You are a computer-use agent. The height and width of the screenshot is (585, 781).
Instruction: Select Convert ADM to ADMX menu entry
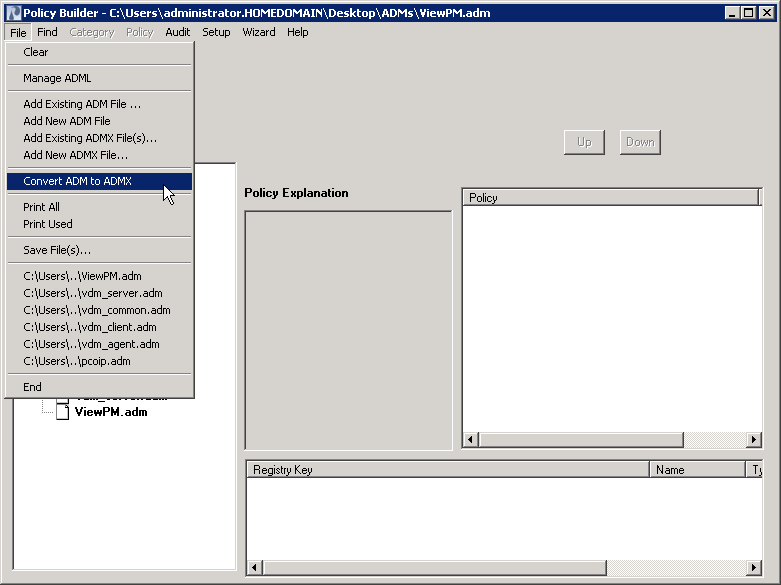click(x=78, y=181)
